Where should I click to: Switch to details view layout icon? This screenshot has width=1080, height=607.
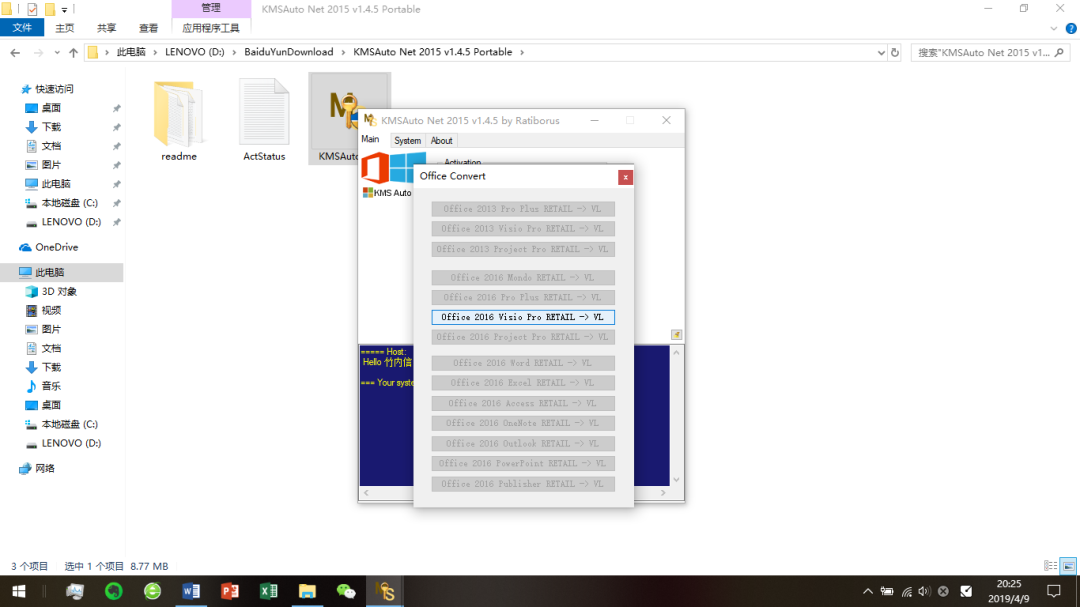coord(1050,566)
